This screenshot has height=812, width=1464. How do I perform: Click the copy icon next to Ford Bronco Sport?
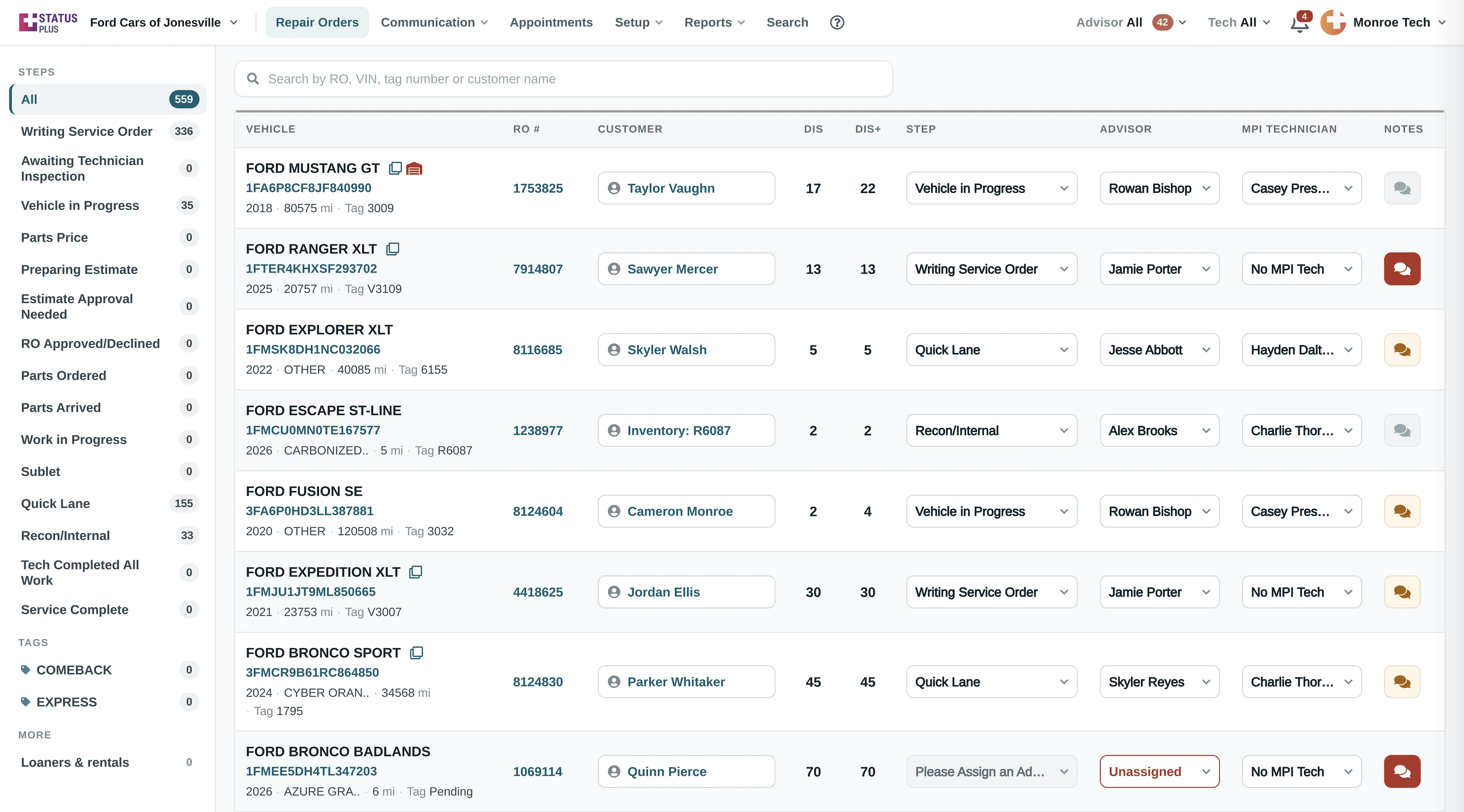coord(416,652)
